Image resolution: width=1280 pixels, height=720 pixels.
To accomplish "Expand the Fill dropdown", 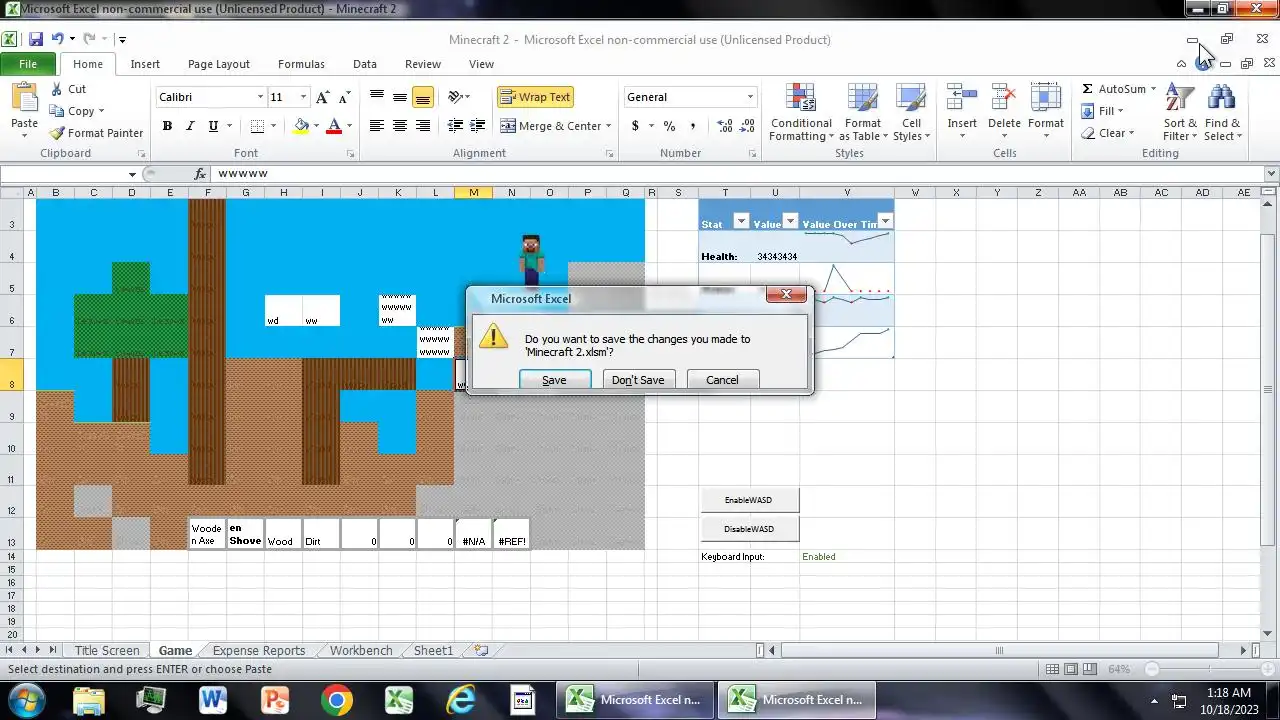I will [1120, 111].
